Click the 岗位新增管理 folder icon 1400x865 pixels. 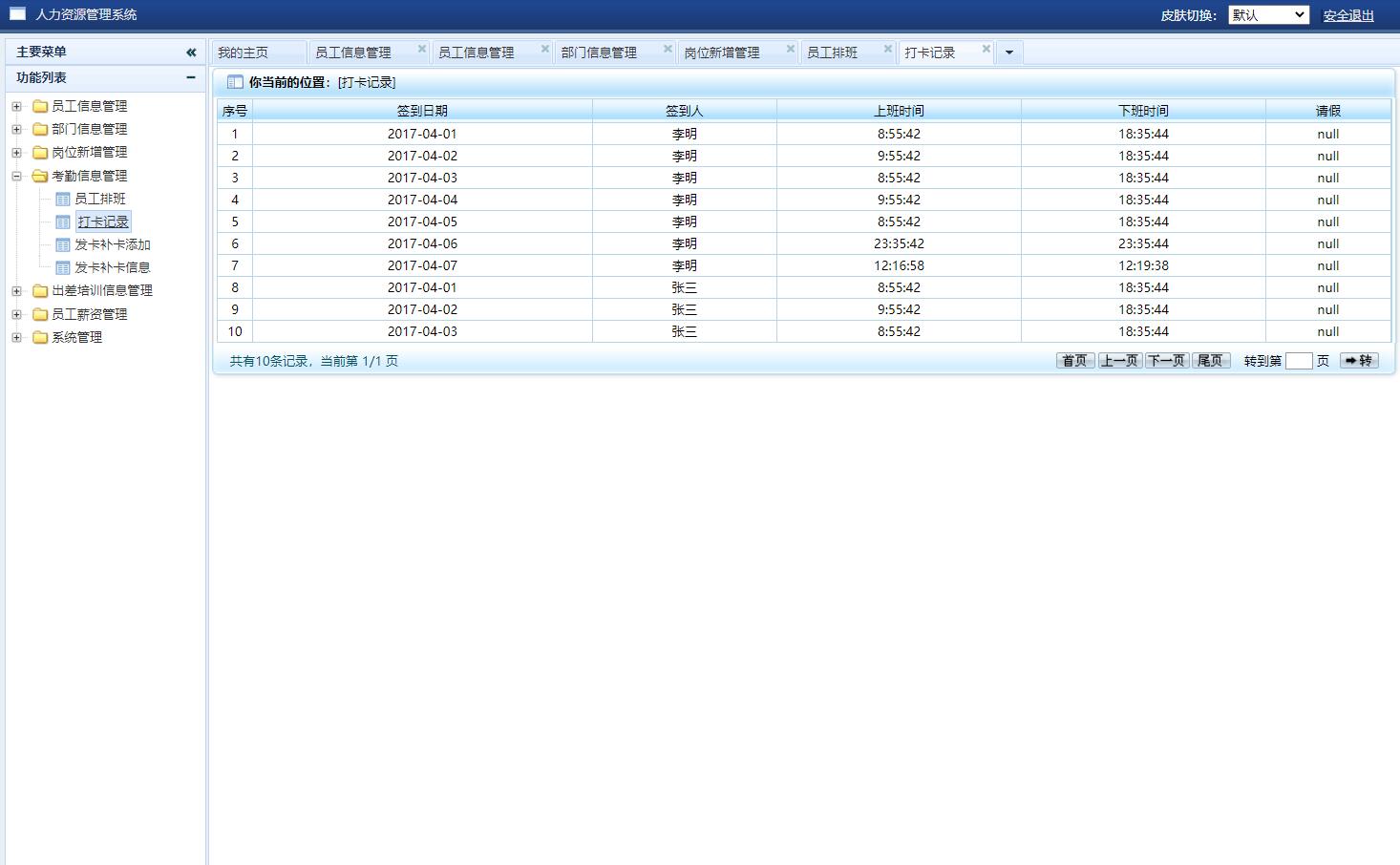(40, 152)
